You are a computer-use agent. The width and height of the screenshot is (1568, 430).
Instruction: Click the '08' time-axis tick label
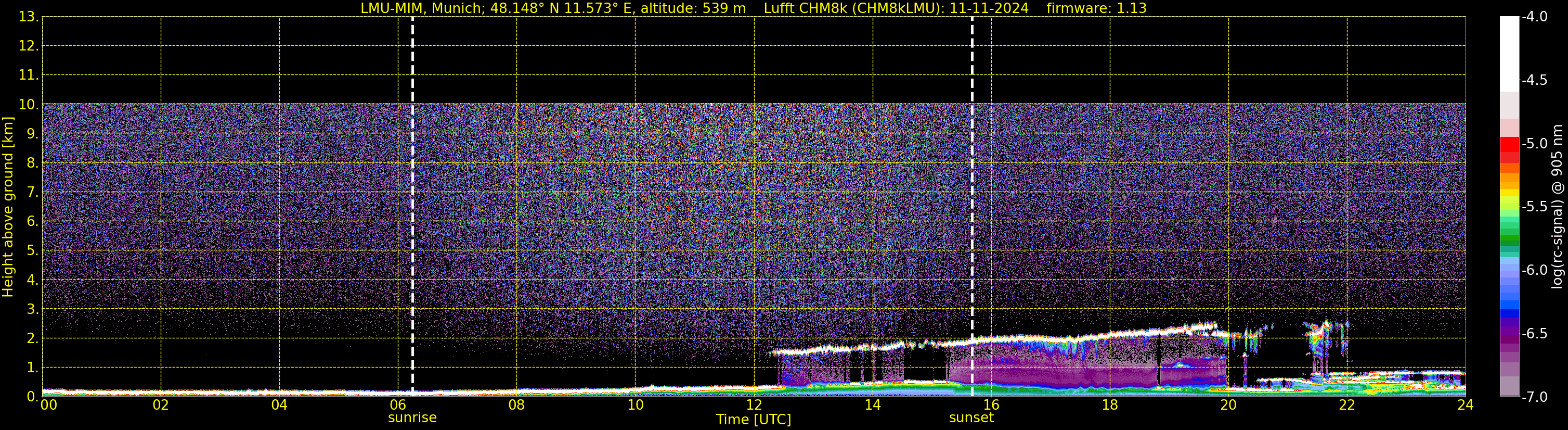[x=517, y=405]
